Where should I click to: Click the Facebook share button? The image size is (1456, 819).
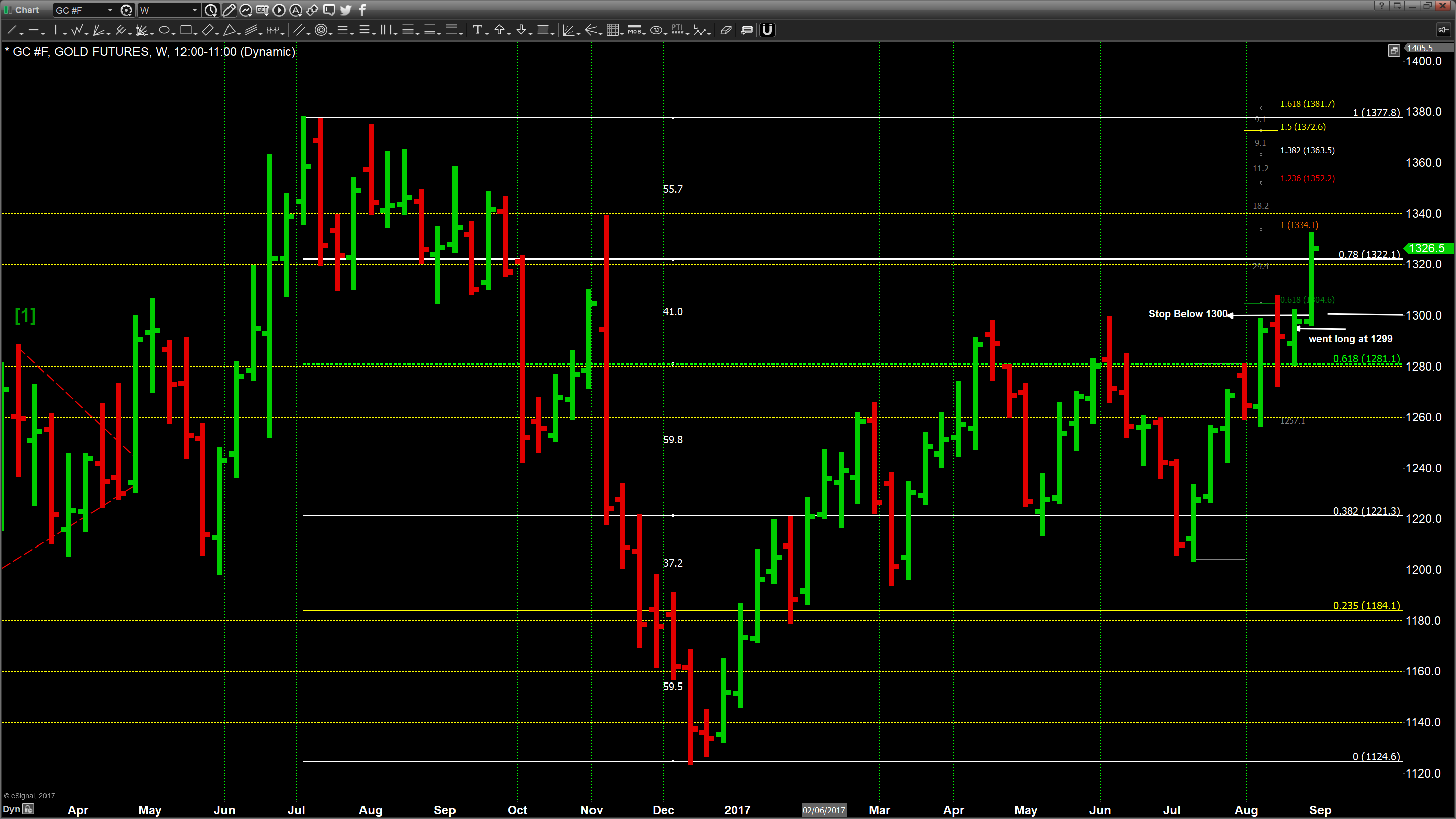[362, 10]
